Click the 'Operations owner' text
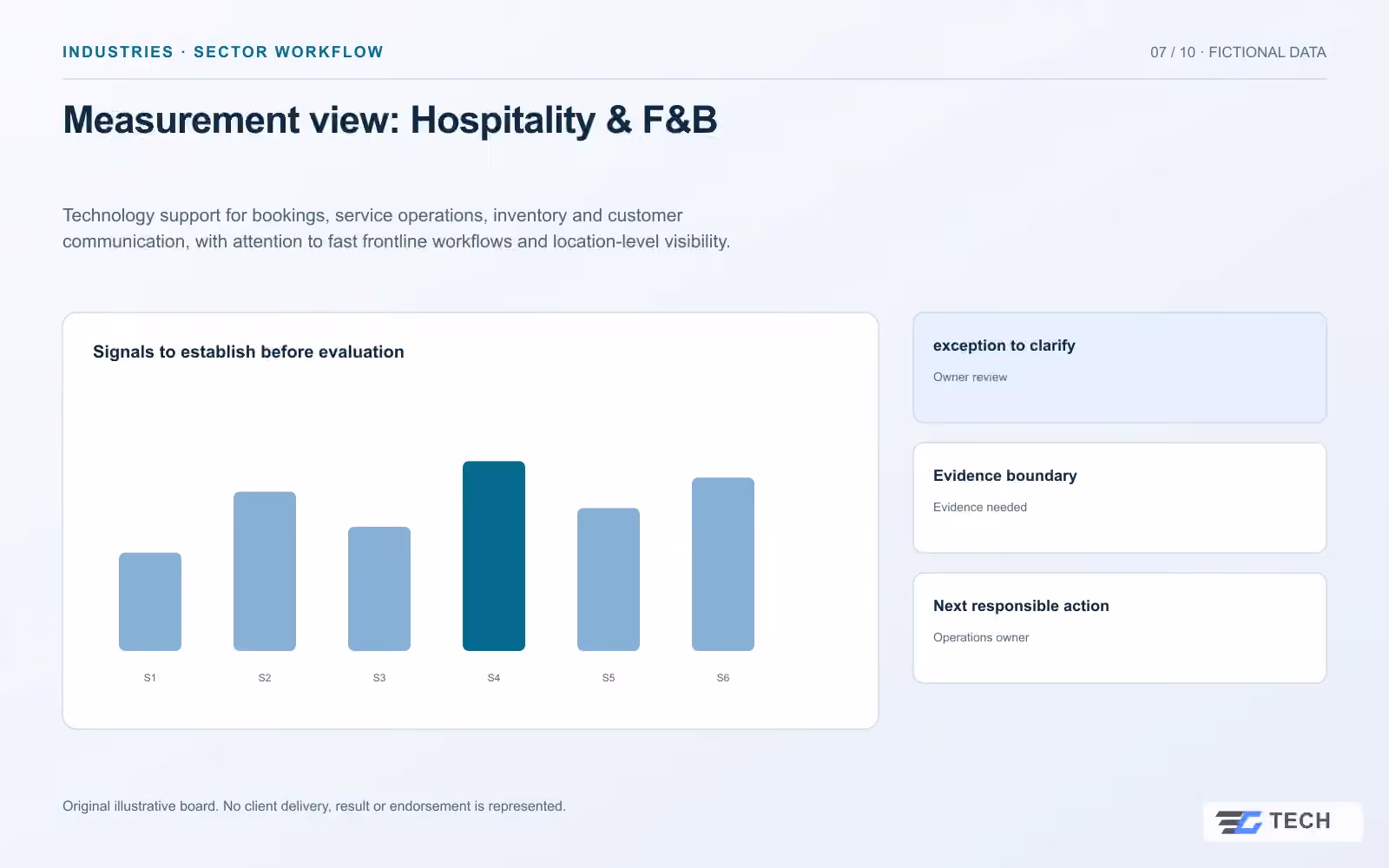Image resolution: width=1389 pixels, height=868 pixels. pos(981,637)
